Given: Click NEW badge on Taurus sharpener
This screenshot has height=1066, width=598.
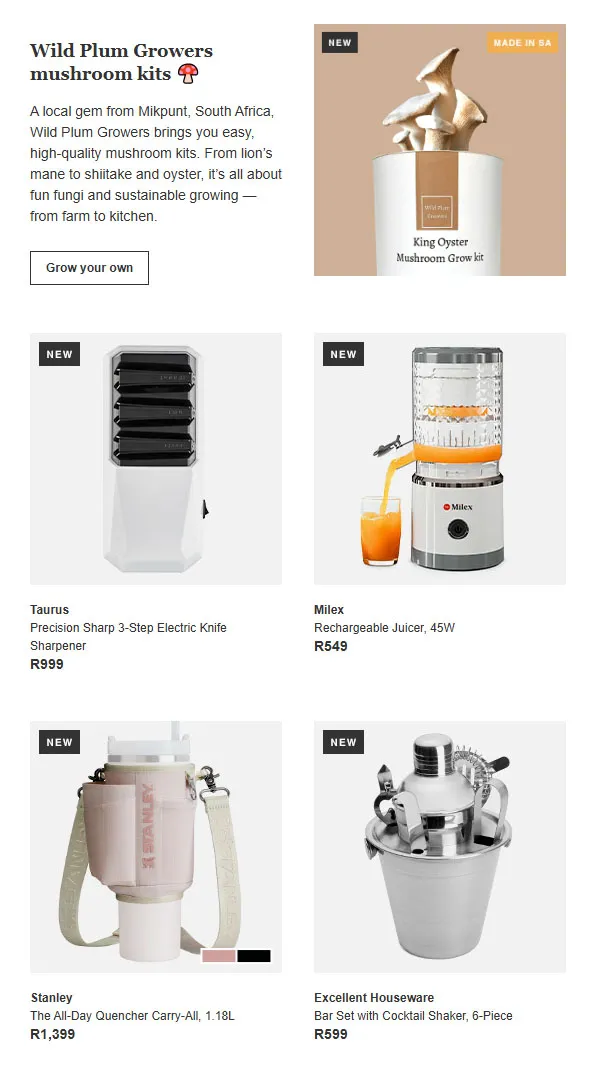Looking at the screenshot, I should [59, 354].
